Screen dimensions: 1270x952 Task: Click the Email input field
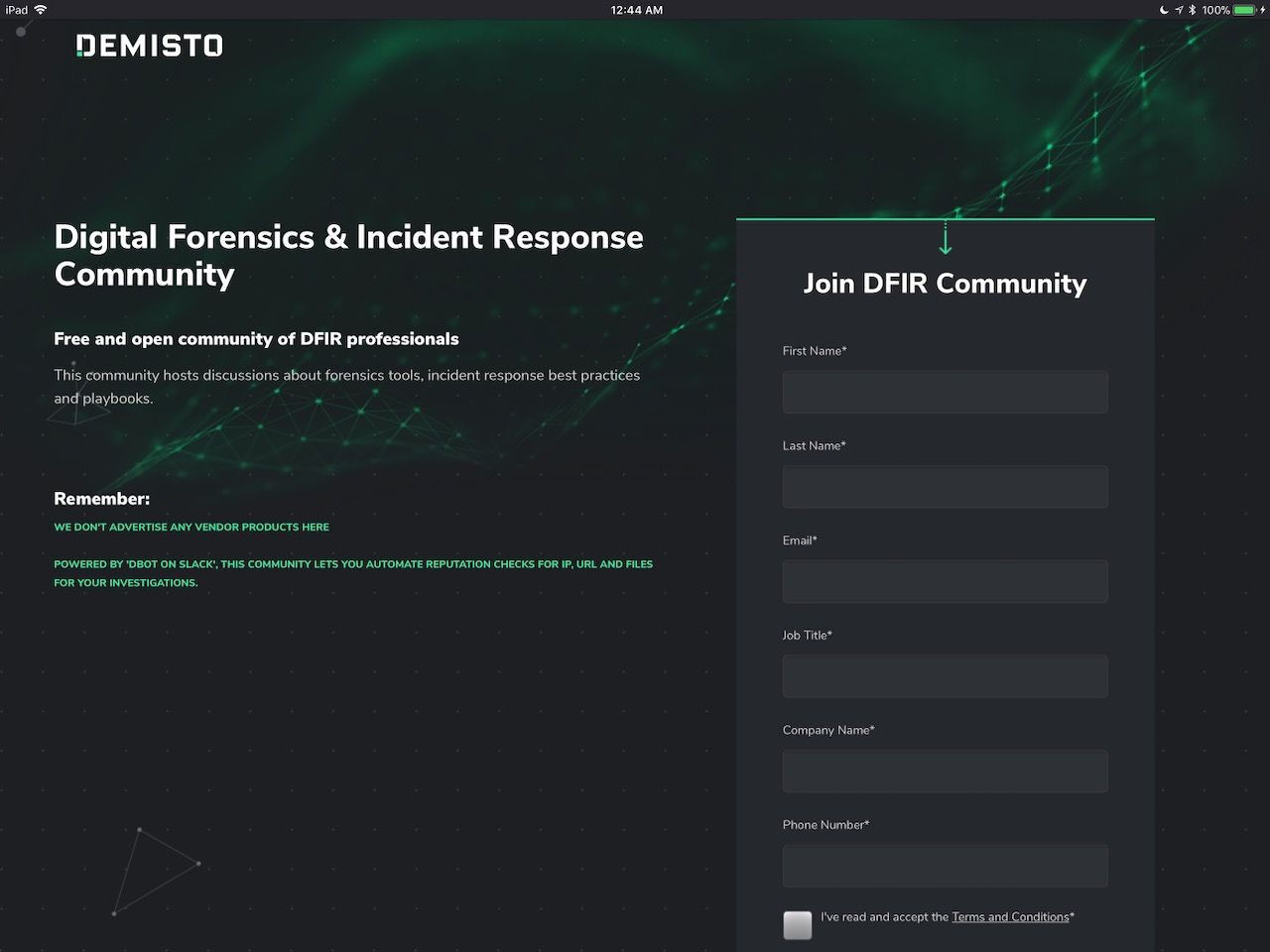945,581
